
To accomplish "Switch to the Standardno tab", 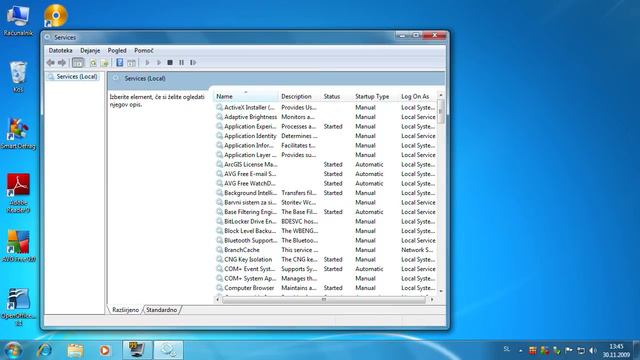I will point(162,310).
